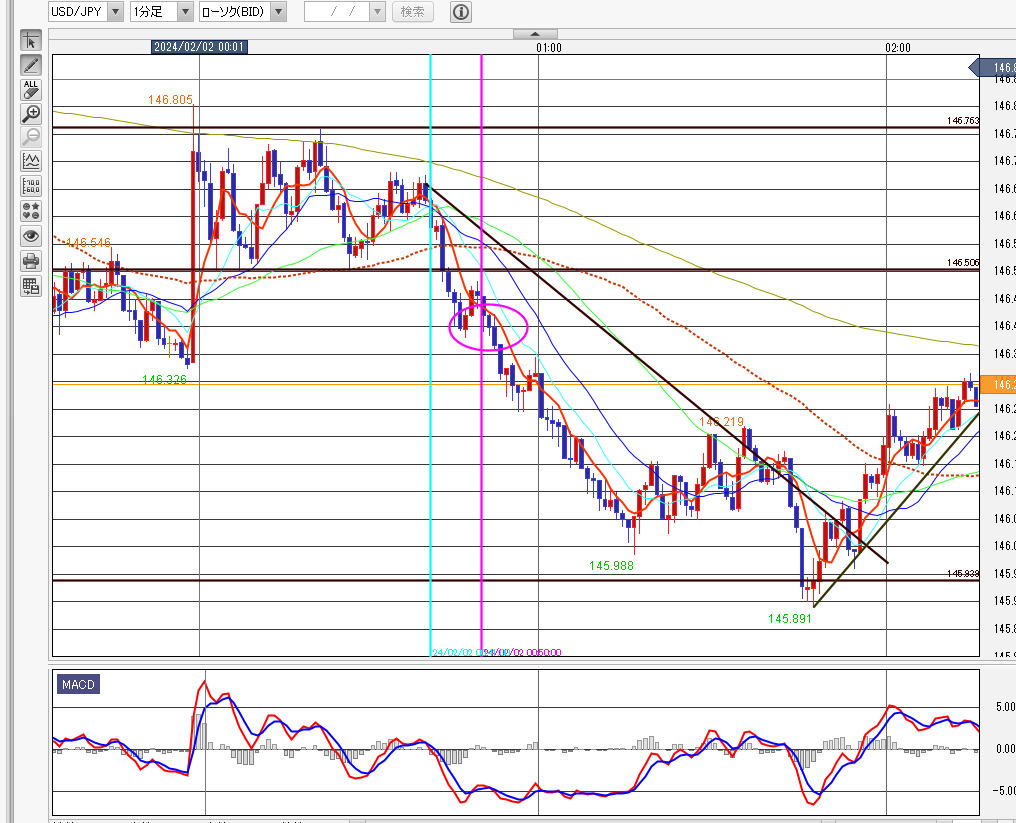The width and height of the screenshot is (1016, 823).
Task: Expand the 1分足 timeframe dropdown
Action: tap(185, 12)
